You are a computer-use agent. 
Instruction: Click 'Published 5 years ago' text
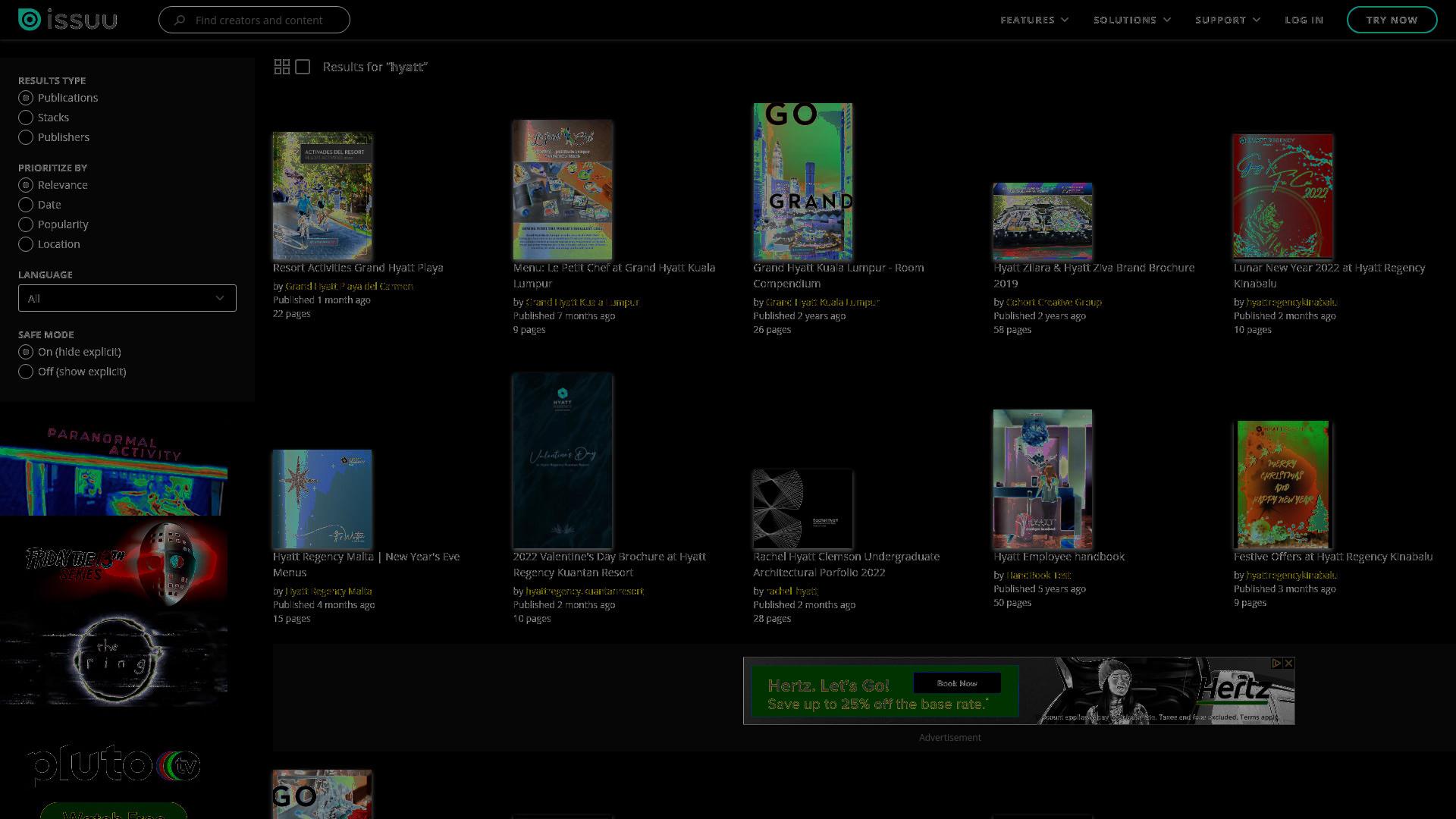1039,589
